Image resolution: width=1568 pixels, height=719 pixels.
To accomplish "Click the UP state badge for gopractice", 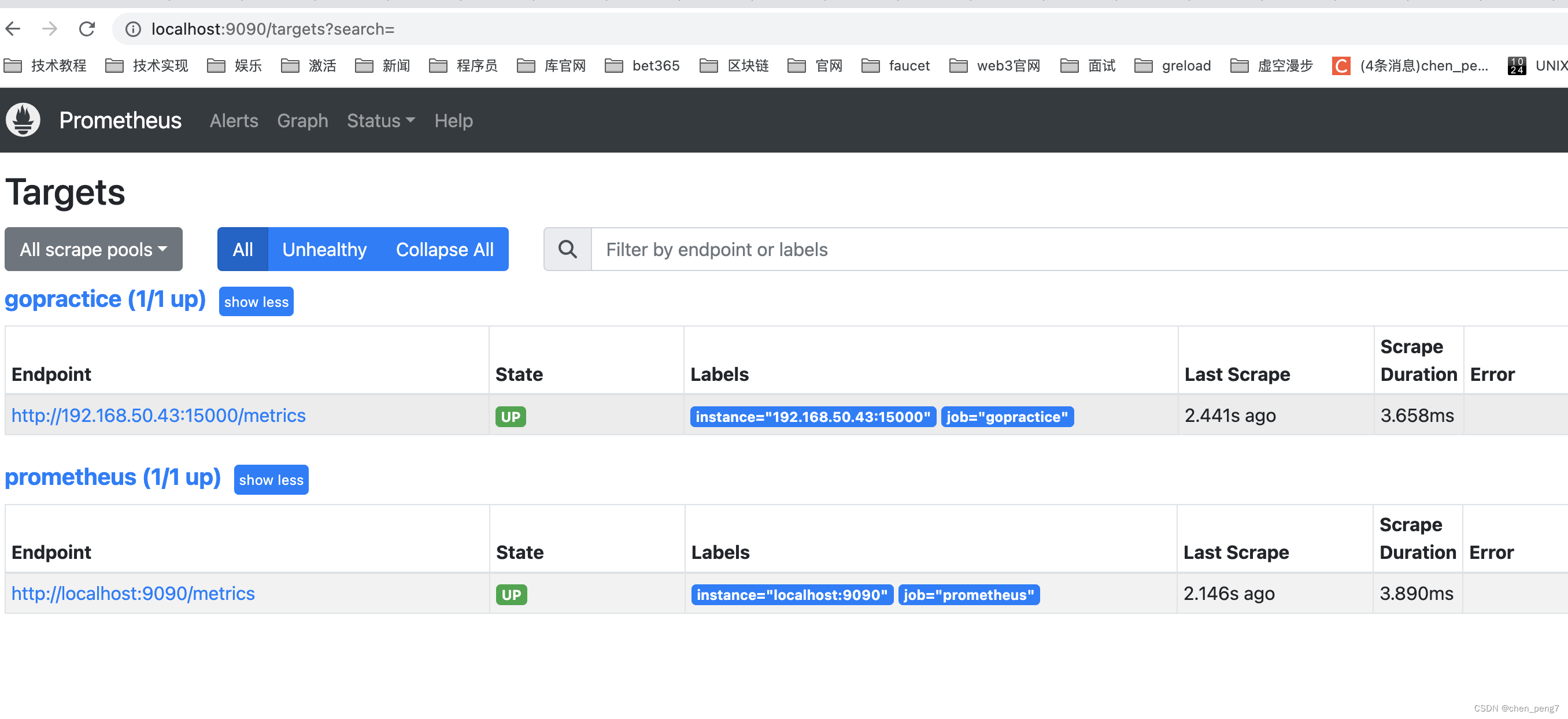I will tap(510, 417).
